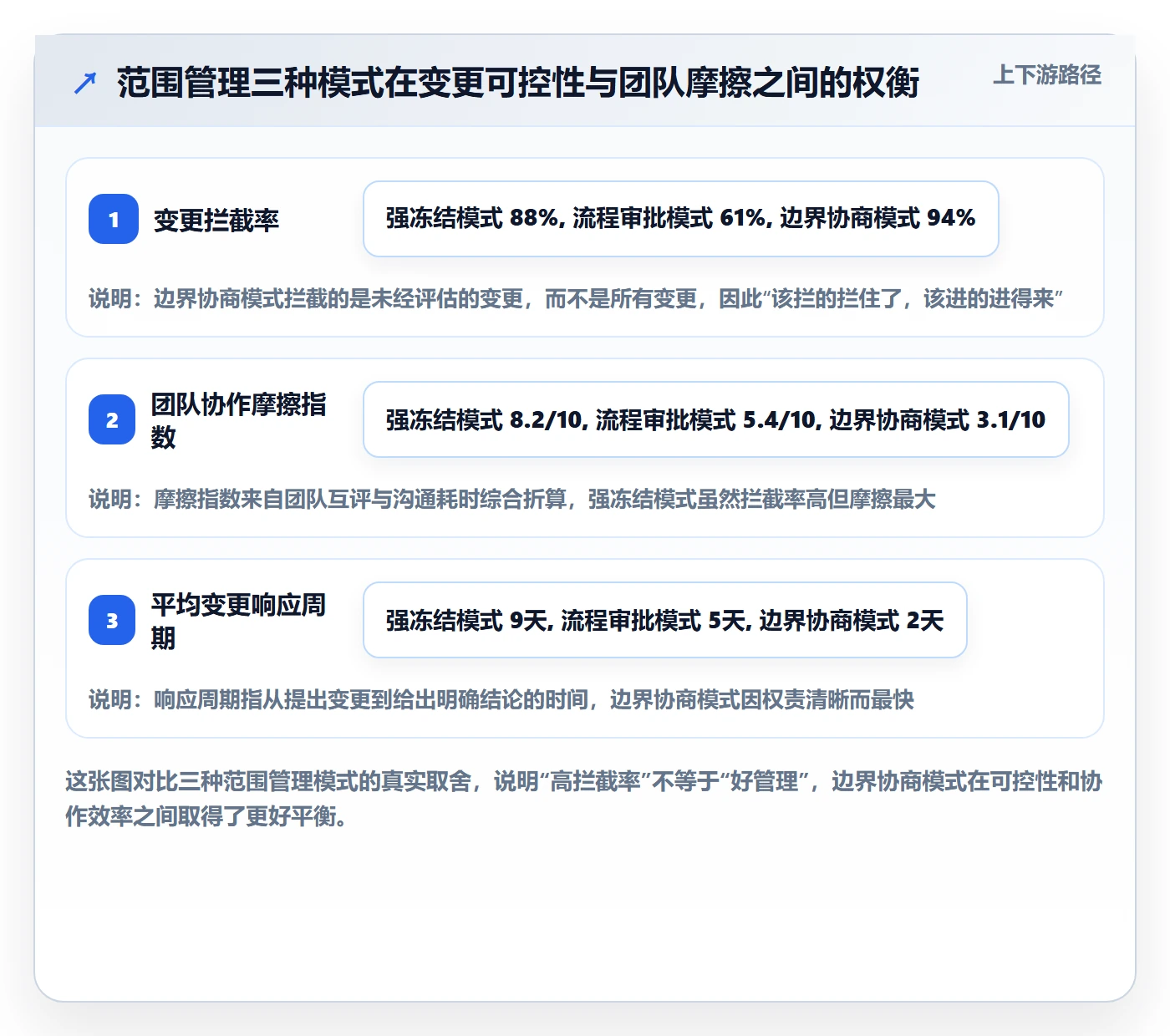The height and width of the screenshot is (1036, 1170).
Task: Select the 团队协作摩擦指数 label
Action: (x=239, y=420)
